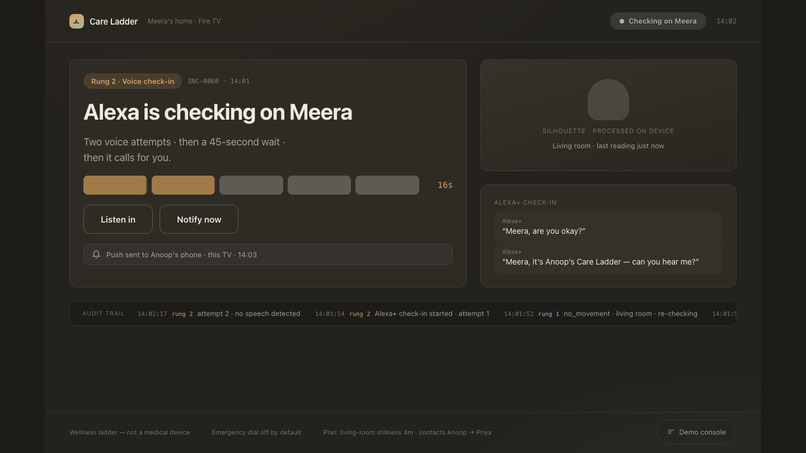This screenshot has width=806, height=453.
Task: Click the 14:02:17 audit timestamp
Action: pyautogui.click(x=152, y=314)
